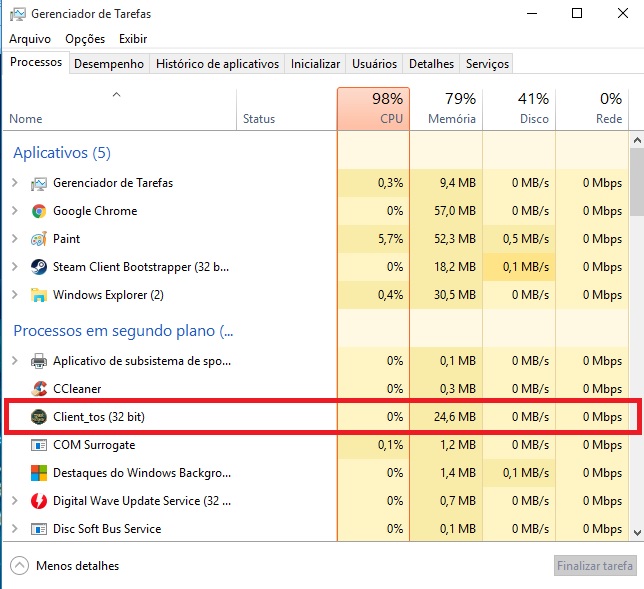Select the Steam Client Bootstrapper icon
This screenshot has height=589, width=644.
tap(39, 267)
